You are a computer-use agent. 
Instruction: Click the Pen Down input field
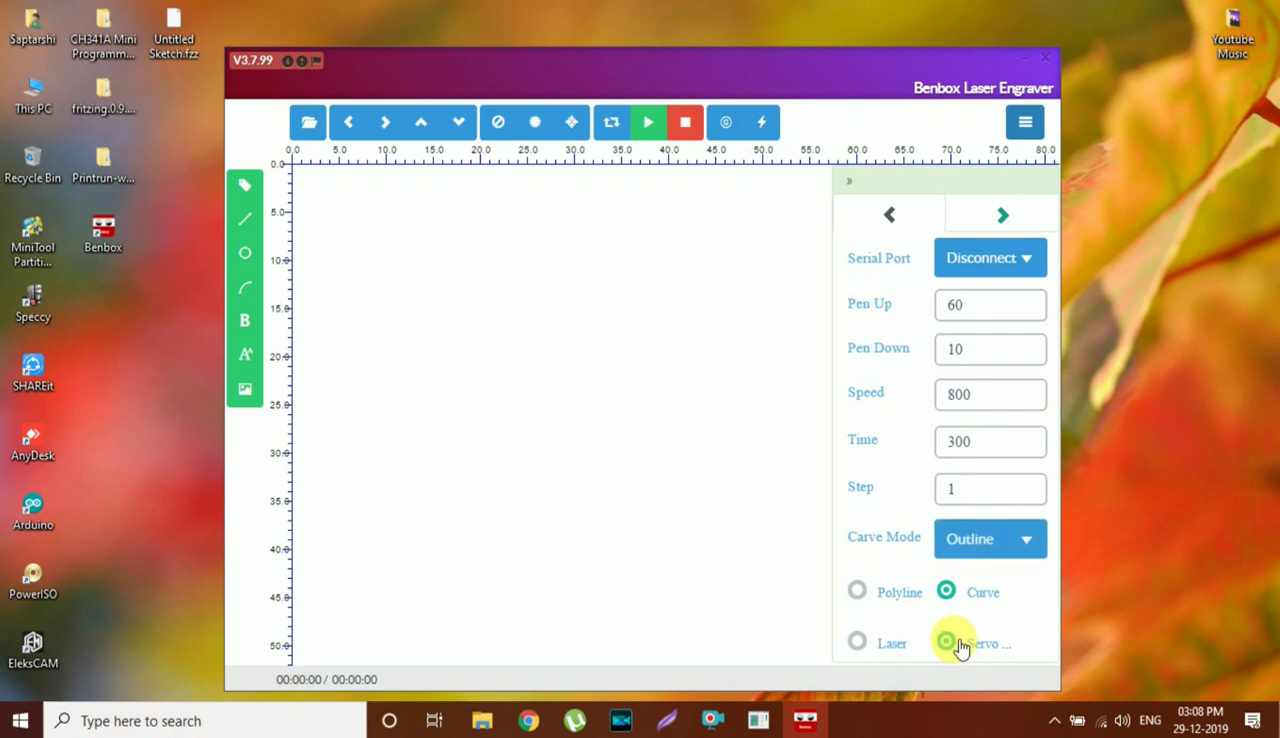pos(990,349)
